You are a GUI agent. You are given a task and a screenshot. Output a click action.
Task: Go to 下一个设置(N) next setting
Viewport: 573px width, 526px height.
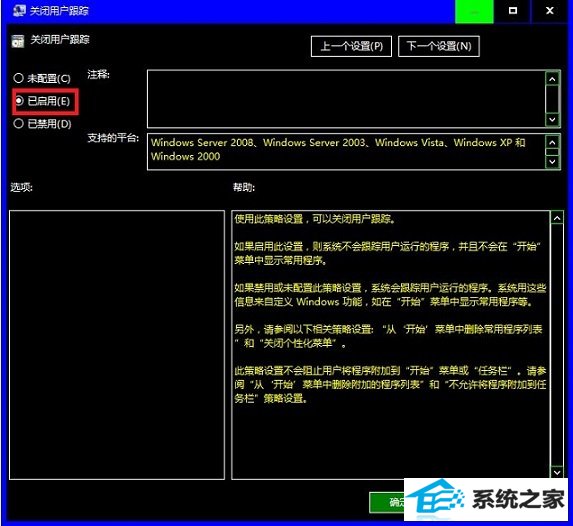[x=439, y=46]
